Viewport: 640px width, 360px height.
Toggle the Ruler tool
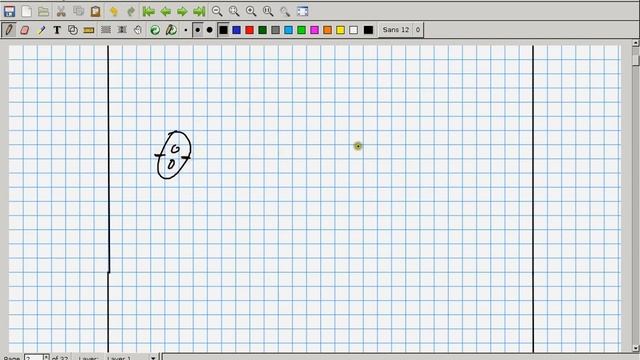point(89,30)
